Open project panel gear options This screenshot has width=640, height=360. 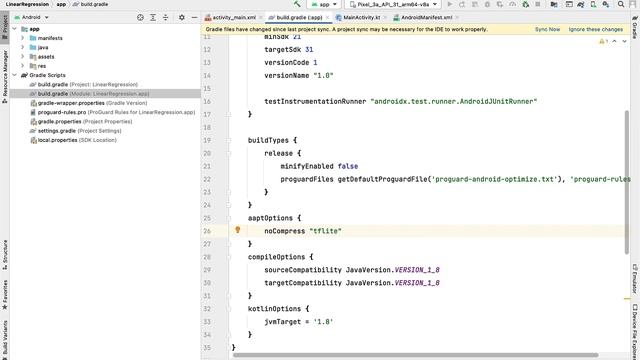[x=182, y=17]
